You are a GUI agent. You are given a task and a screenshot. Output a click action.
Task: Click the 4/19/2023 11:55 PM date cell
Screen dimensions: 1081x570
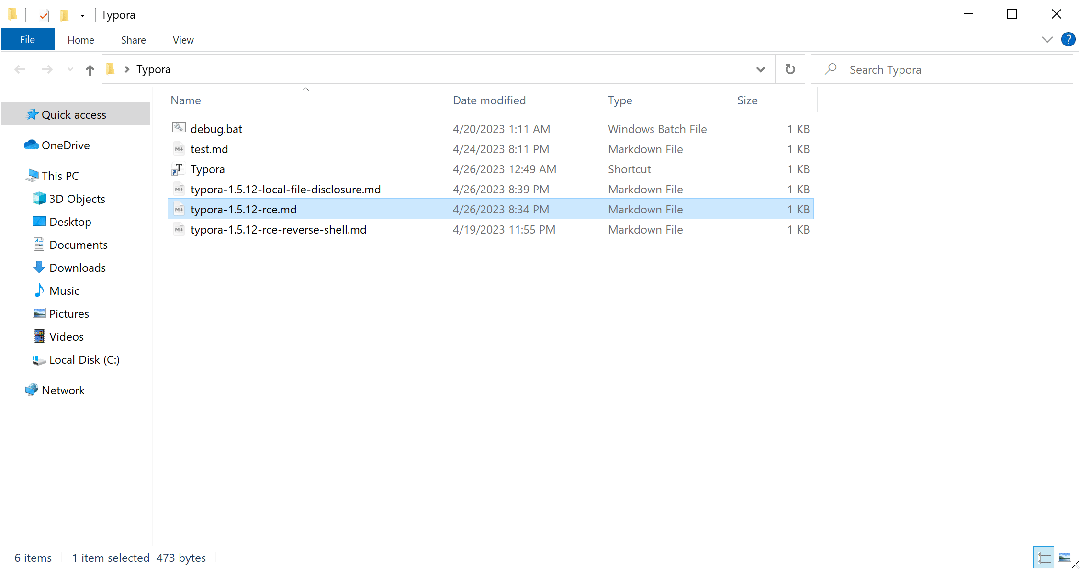tap(504, 230)
